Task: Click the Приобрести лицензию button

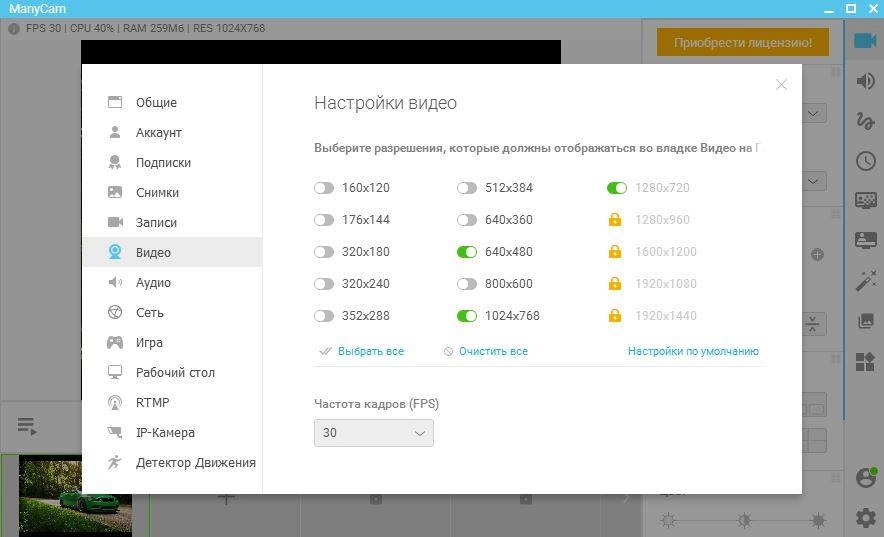Action: [x=742, y=42]
